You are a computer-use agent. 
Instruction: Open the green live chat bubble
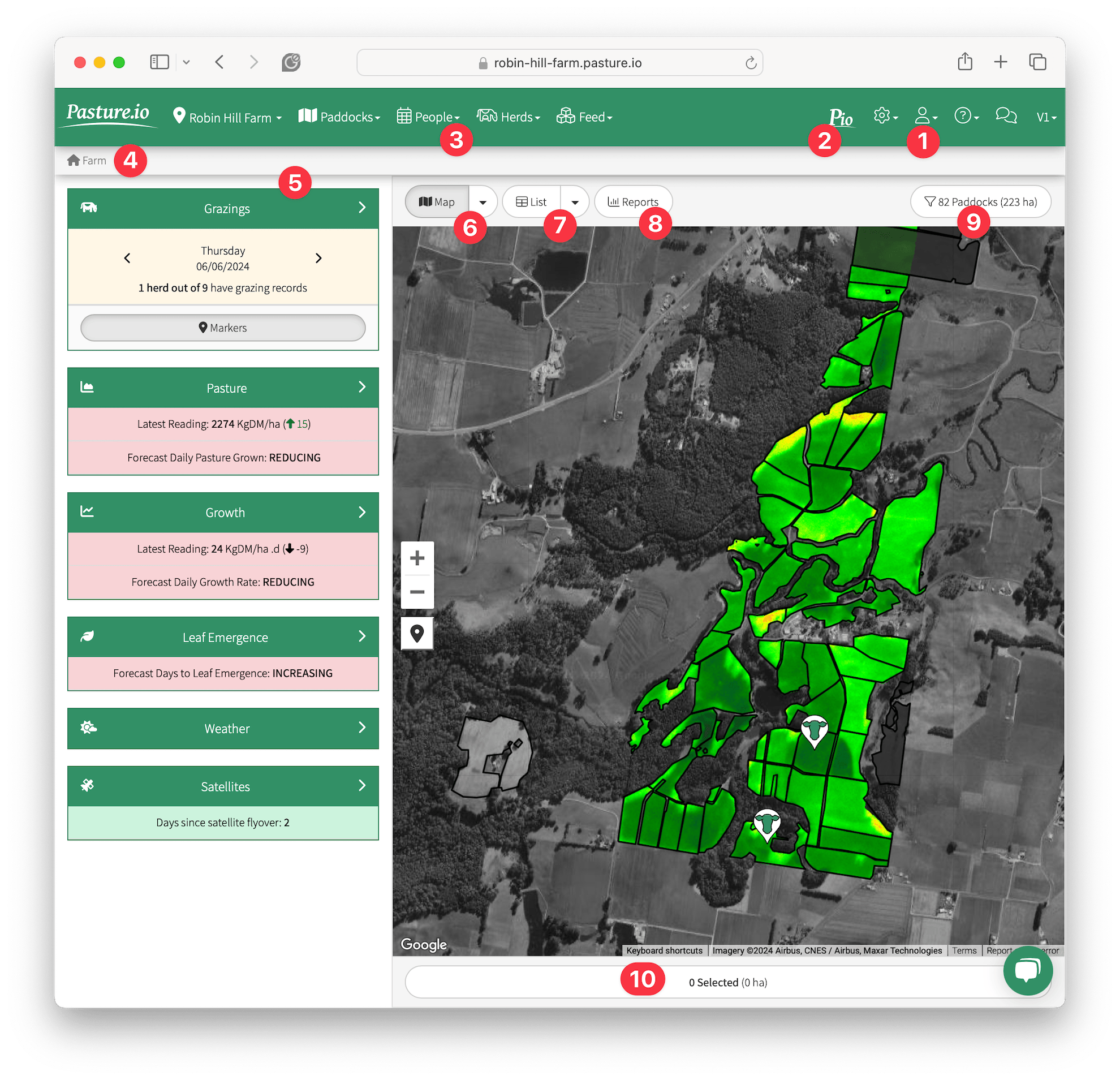1027,970
